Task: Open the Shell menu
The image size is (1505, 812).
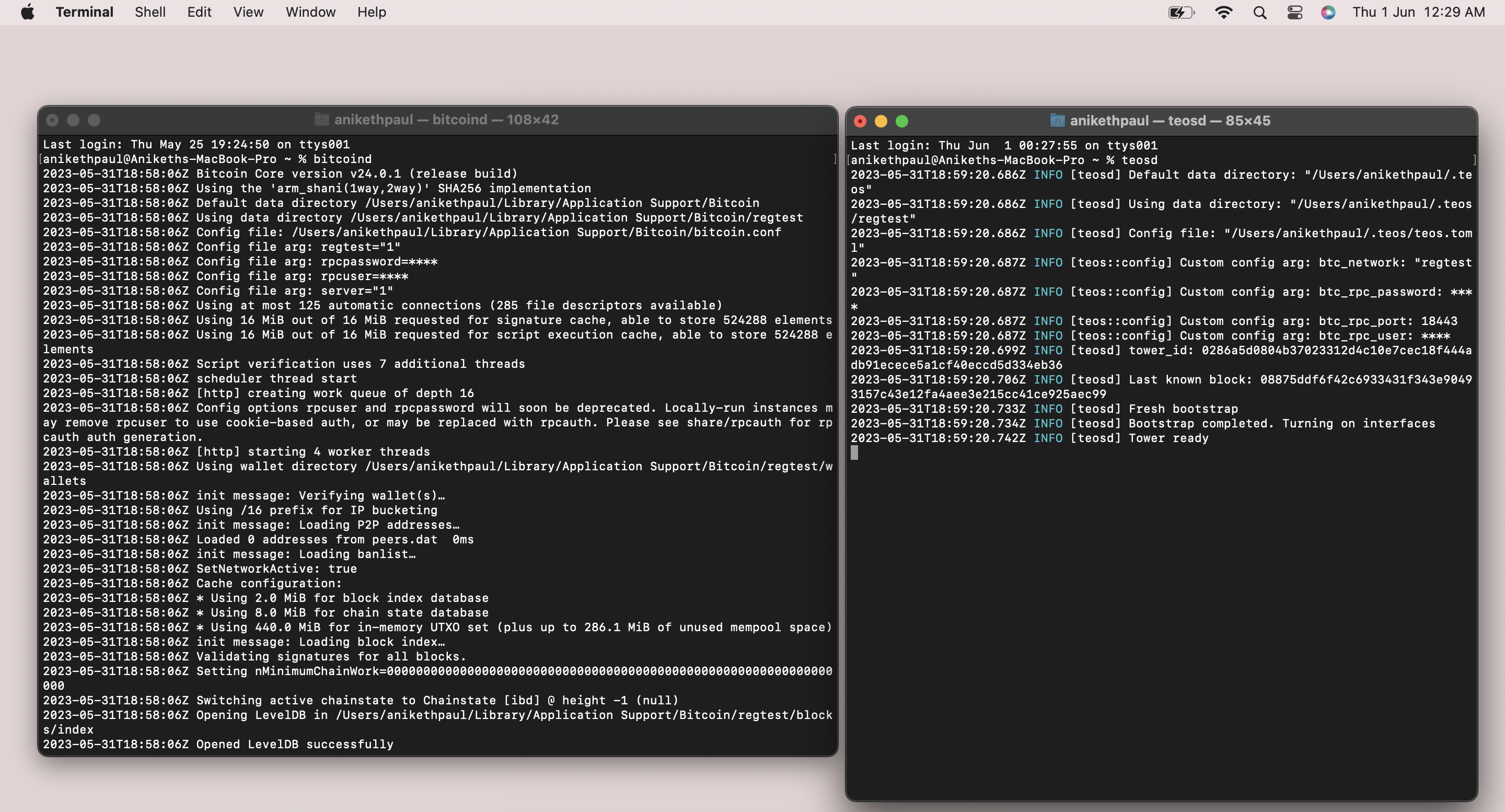Action: click(150, 12)
